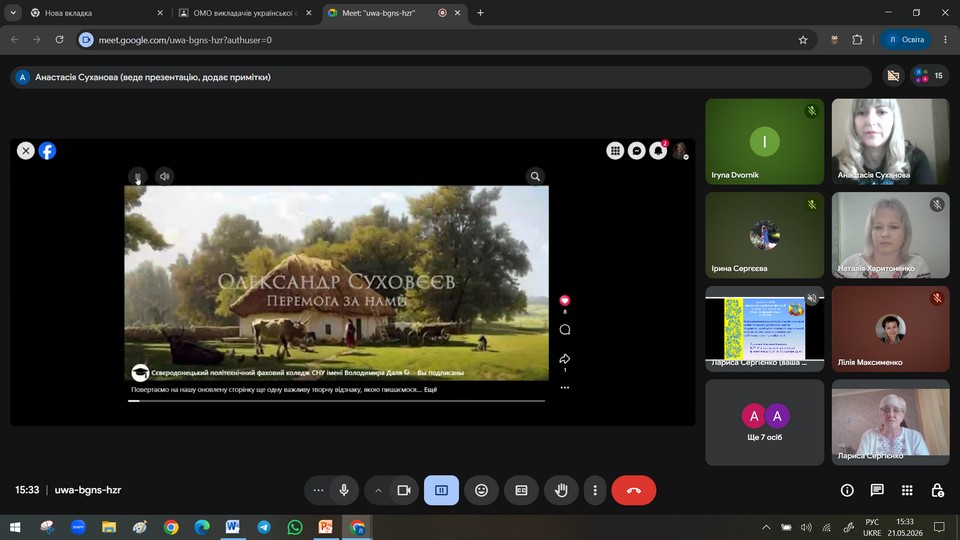Open a new browser tab
This screenshot has height=540, width=960.
[480, 13]
